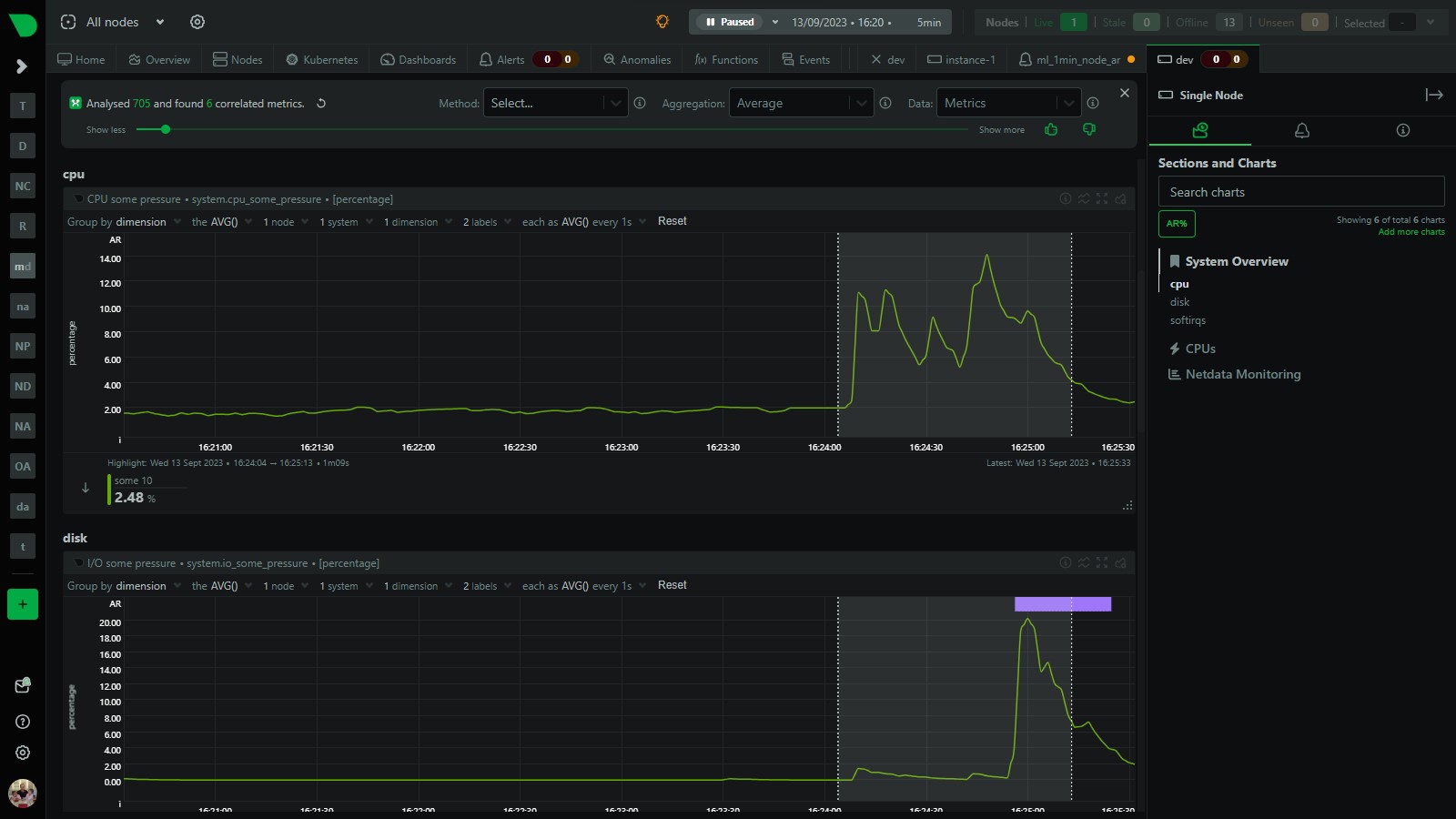Viewport: 1456px width, 819px height.
Task: Toggle Paused playback state in time picker
Action: click(730, 22)
